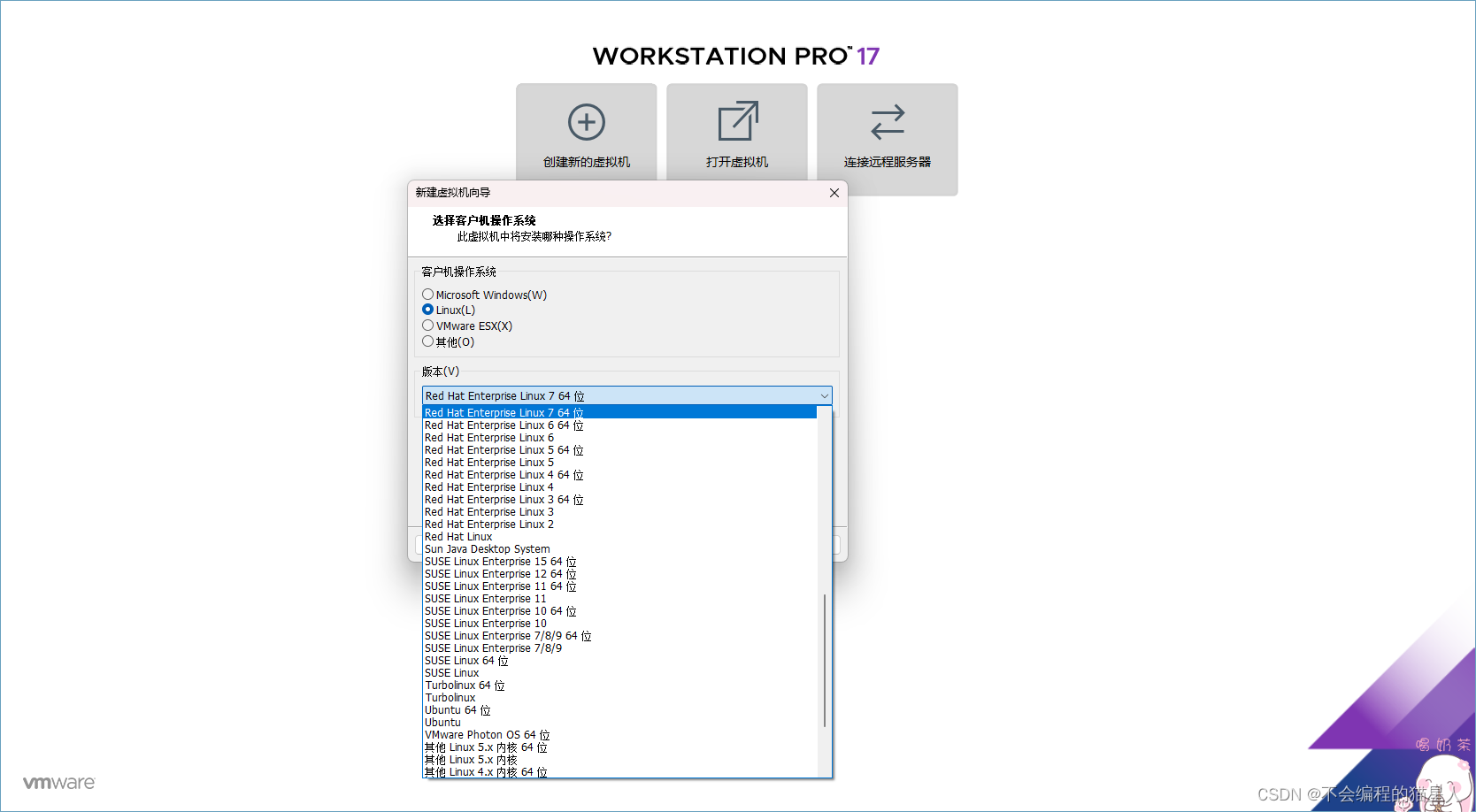This screenshot has width=1476, height=812.
Task: Select SUSE Linux 64 位
Action: pos(619,661)
